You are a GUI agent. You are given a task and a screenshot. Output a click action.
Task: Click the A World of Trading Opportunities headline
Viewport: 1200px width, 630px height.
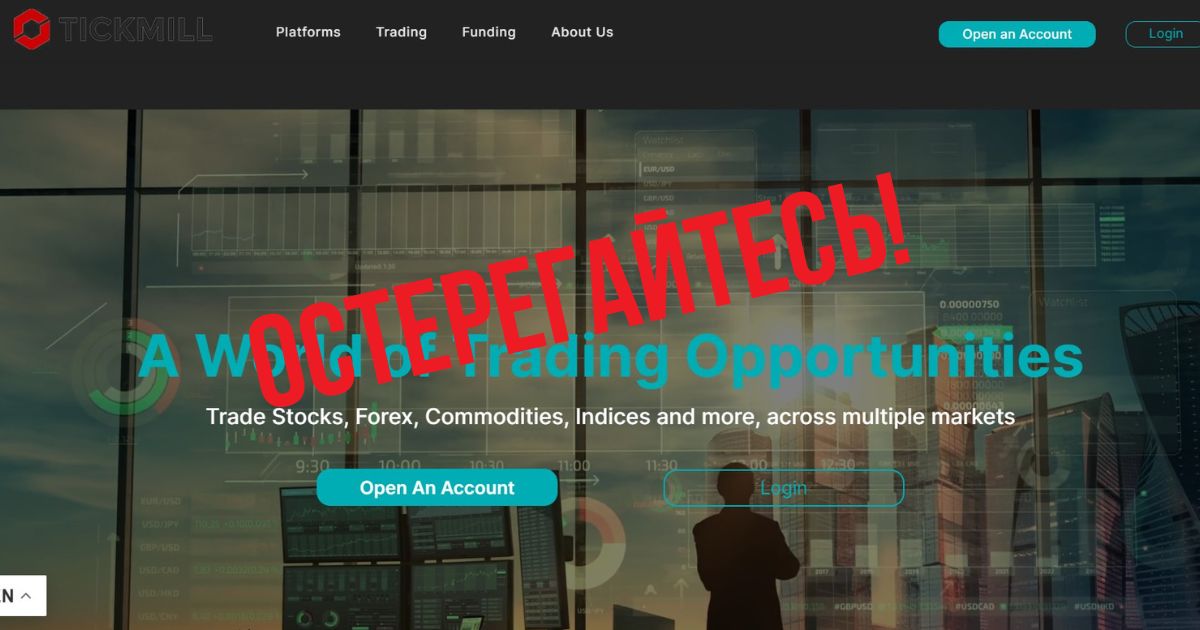610,358
